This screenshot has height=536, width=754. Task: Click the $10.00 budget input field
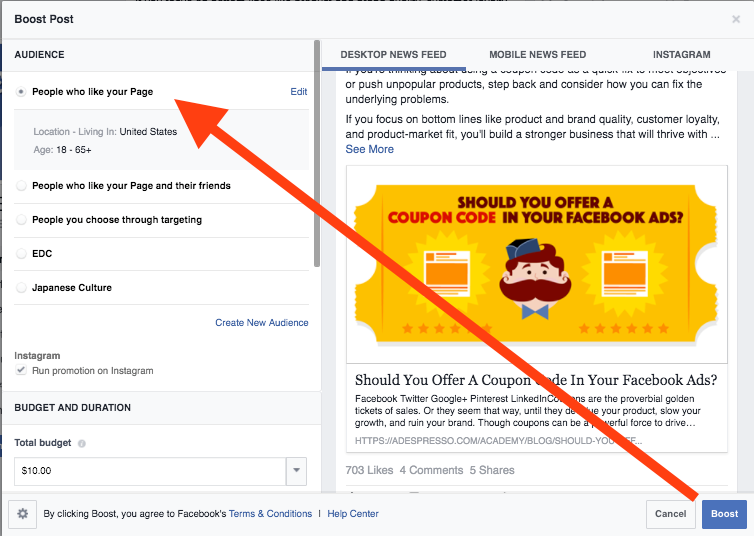pos(151,471)
